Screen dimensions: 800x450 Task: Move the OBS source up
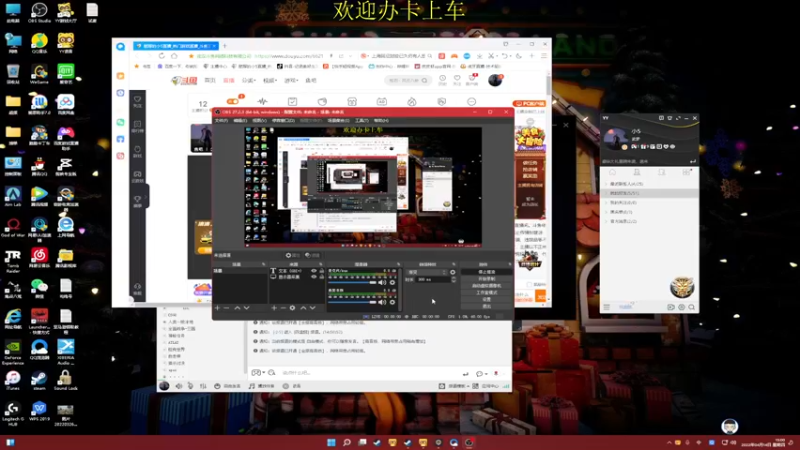click(x=303, y=308)
